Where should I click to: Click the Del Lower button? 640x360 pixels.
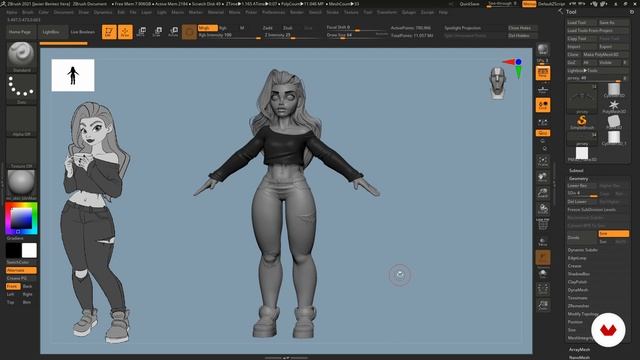(x=582, y=202)
